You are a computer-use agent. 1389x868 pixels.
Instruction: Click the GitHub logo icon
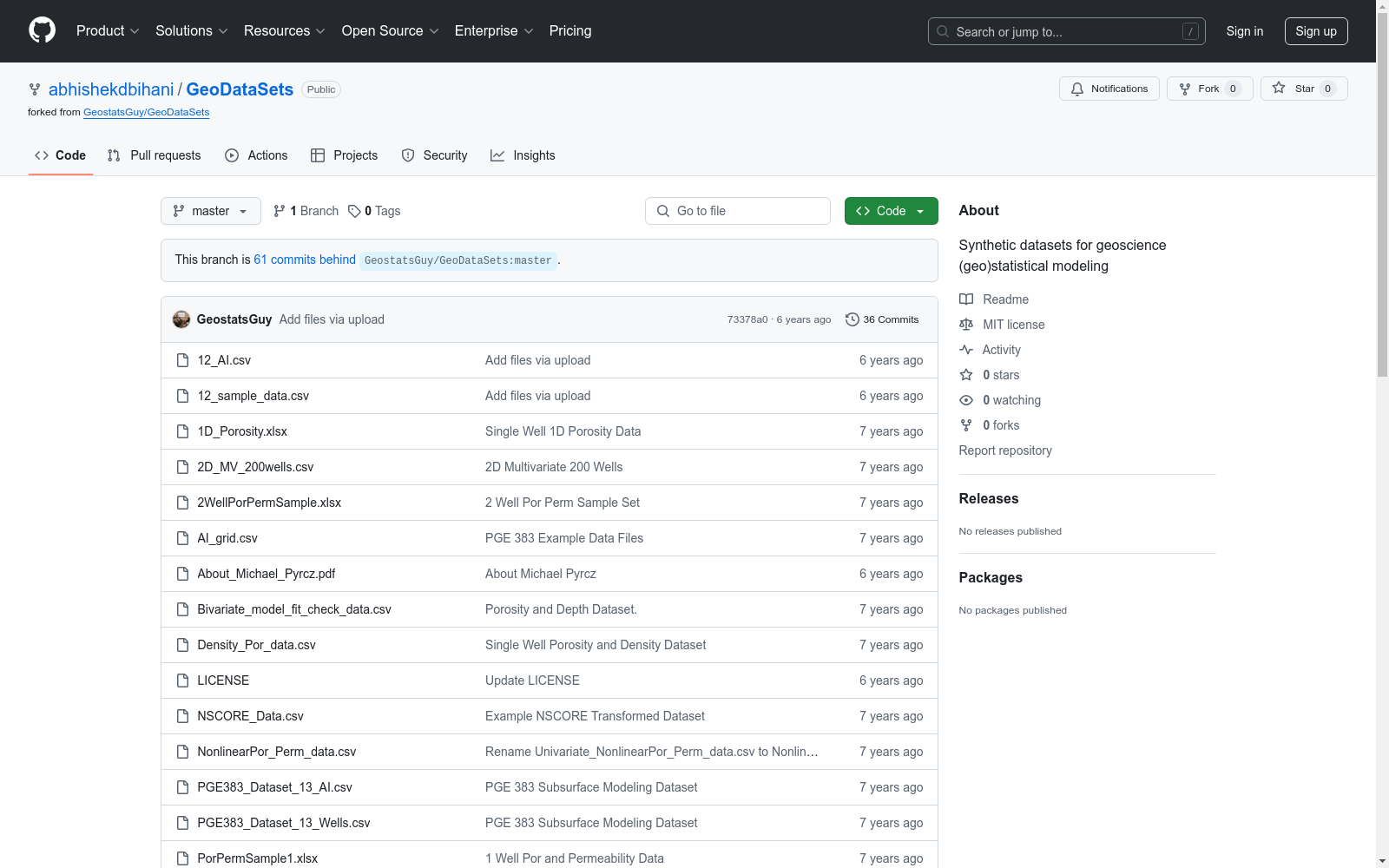[x=42, y=30]
